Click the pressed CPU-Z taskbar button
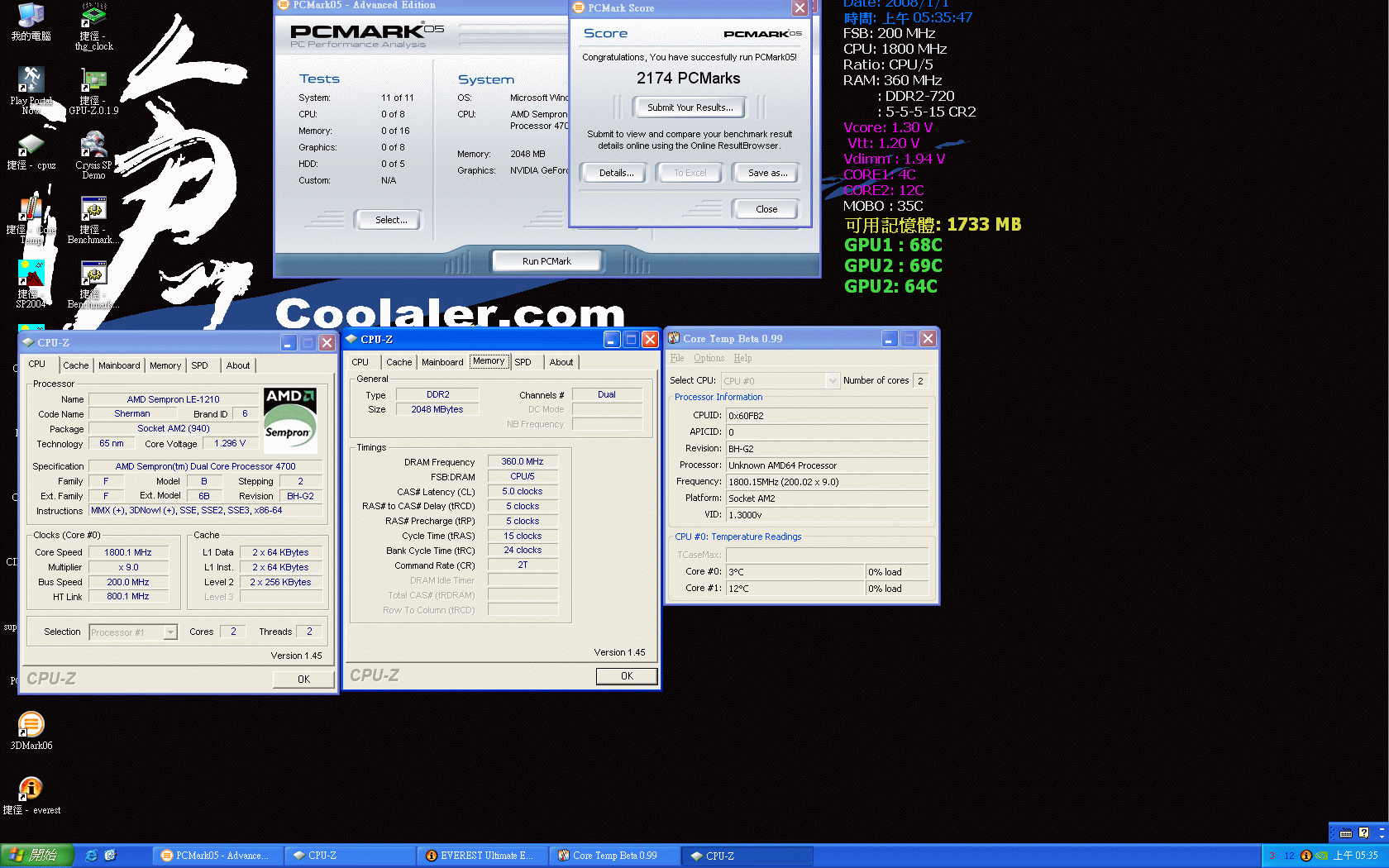 coord(747,856)
